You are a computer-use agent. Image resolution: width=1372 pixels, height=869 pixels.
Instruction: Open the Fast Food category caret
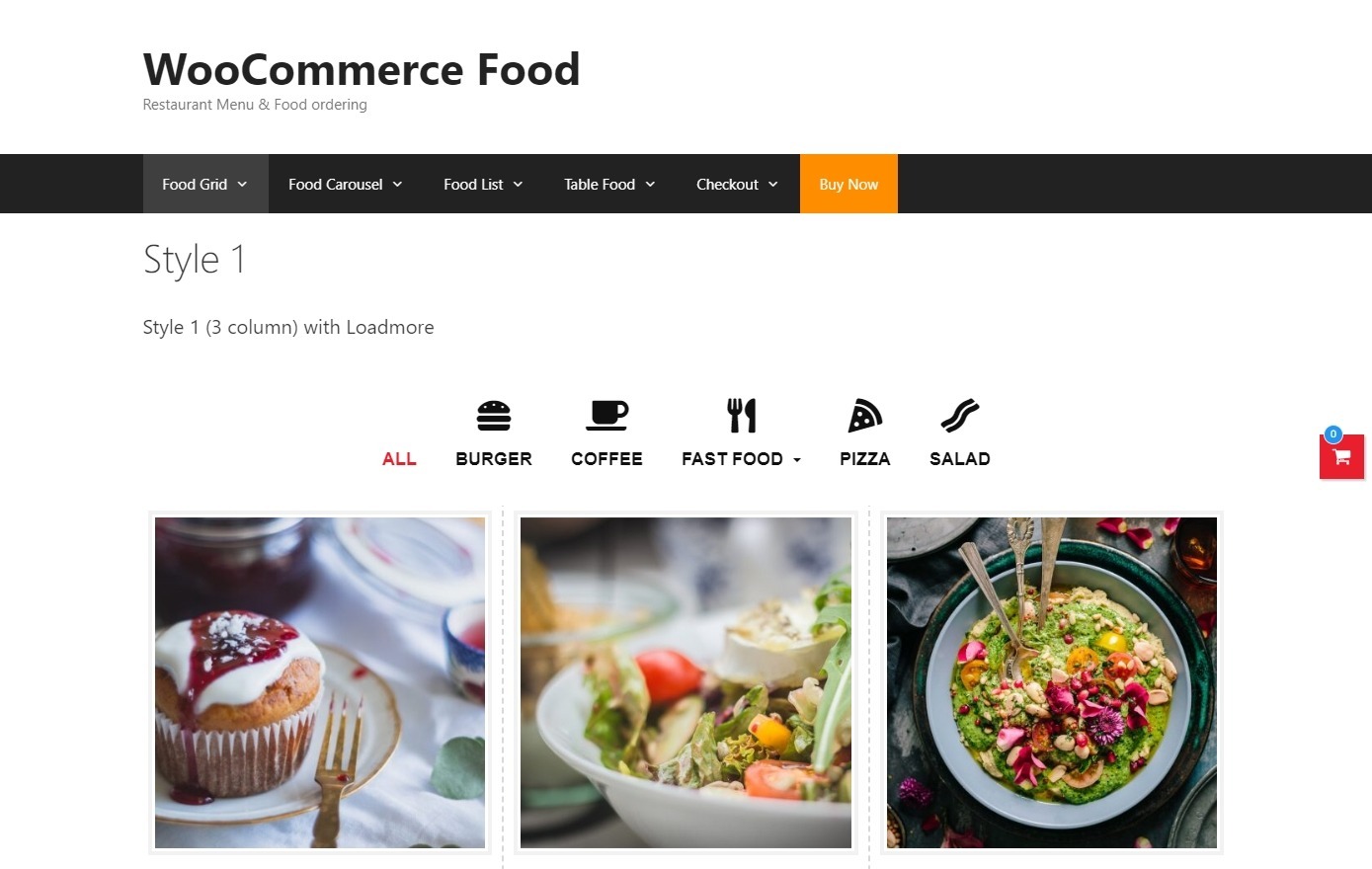click(x=797, y=460)
